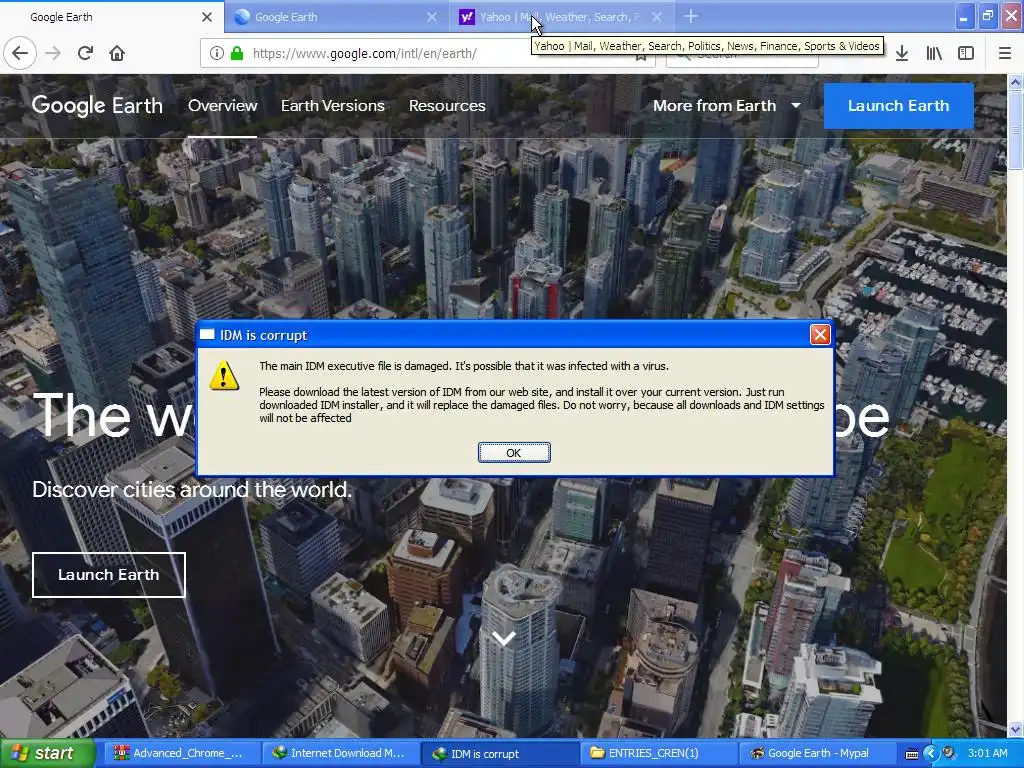The width and height of the screenshot is (1024, 768).
Task: Click OK in IDM is corrupt dialog
Action: (514, 453)
